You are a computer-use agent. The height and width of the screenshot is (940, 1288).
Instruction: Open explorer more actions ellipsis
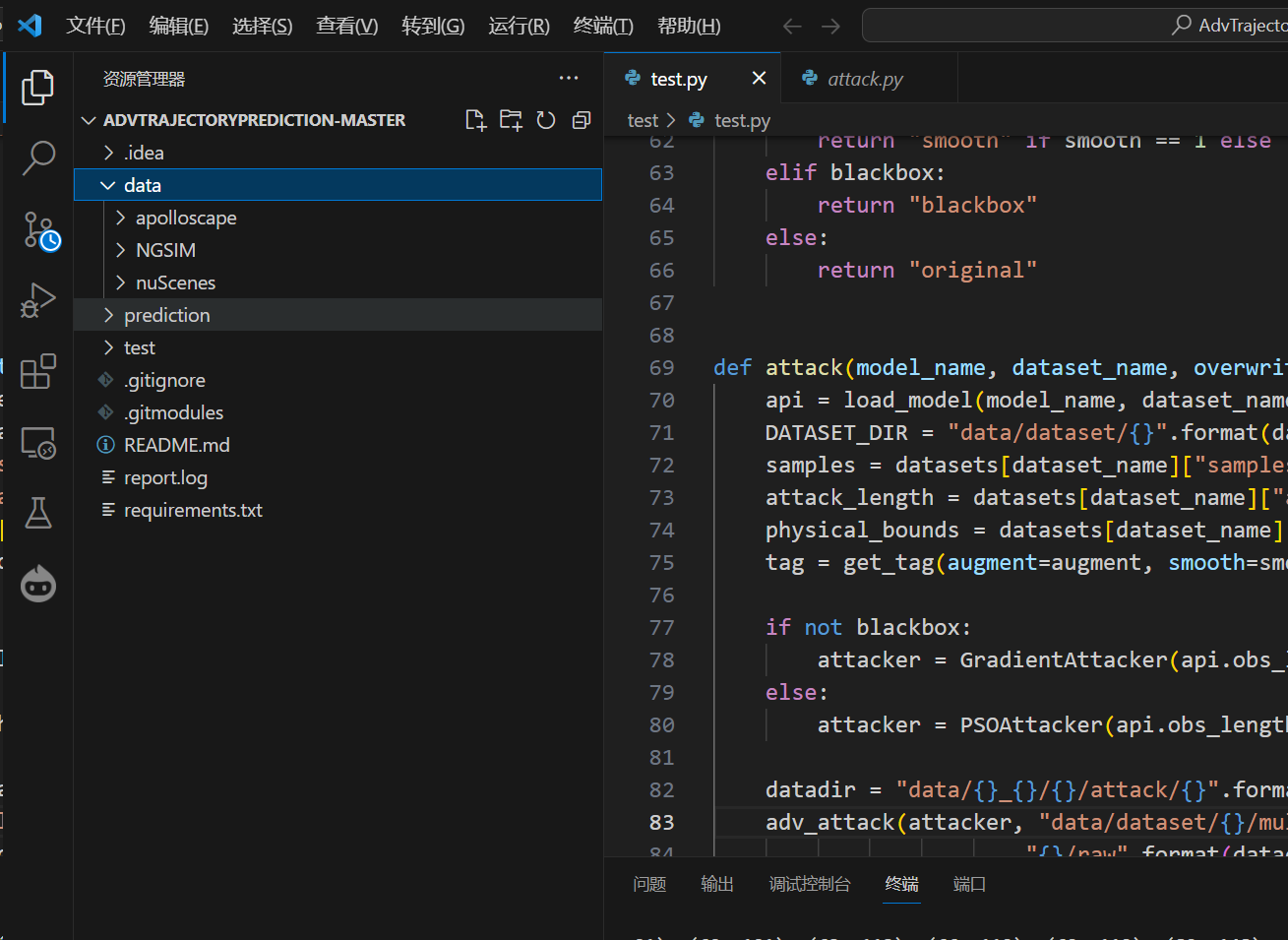tap(569, 79)
